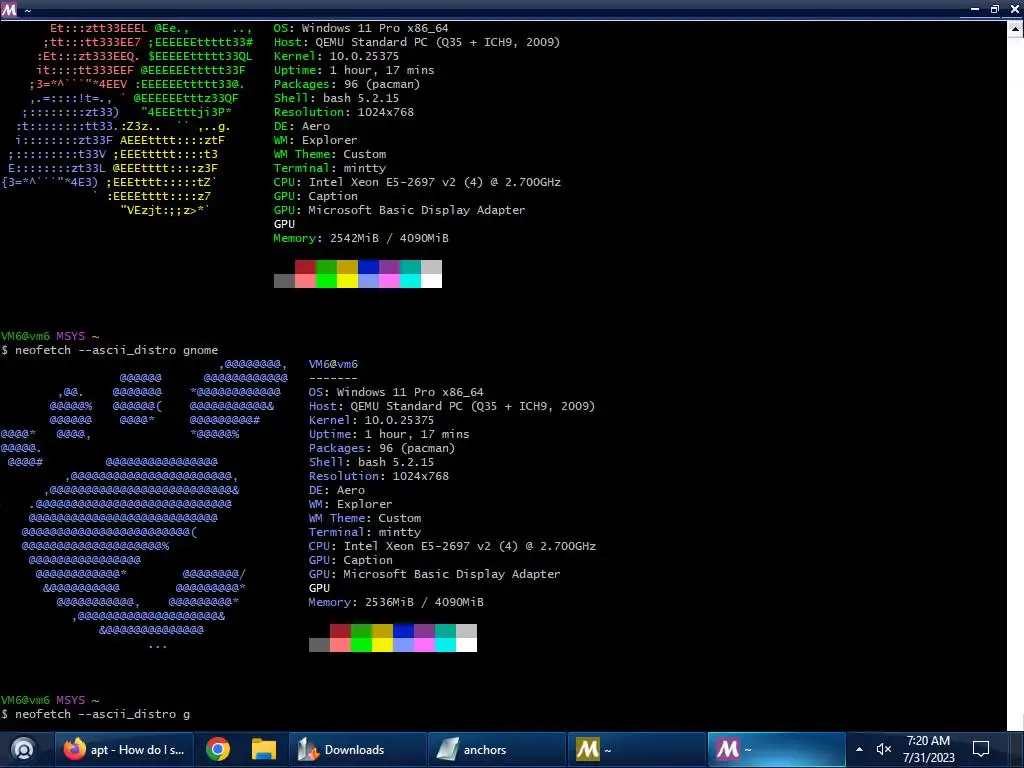Switch to the Downloads taskbar window
Image resolution: width=1024 pixels, height=768 pixels.
[358, 750]
